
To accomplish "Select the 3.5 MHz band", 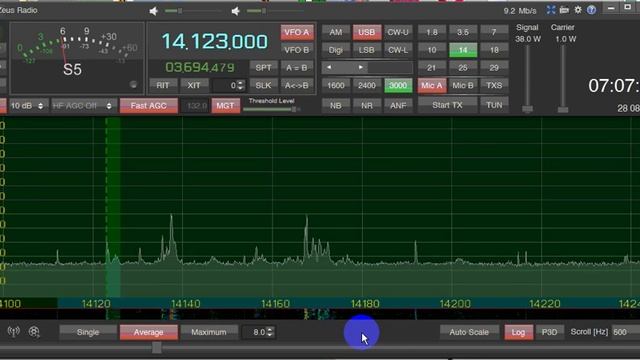I will (x=463, y=33).
